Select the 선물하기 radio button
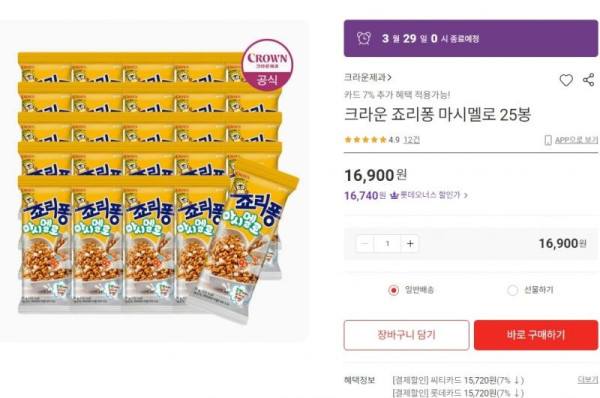This screenshot has height=398, width=600. (x=512, y=290)
